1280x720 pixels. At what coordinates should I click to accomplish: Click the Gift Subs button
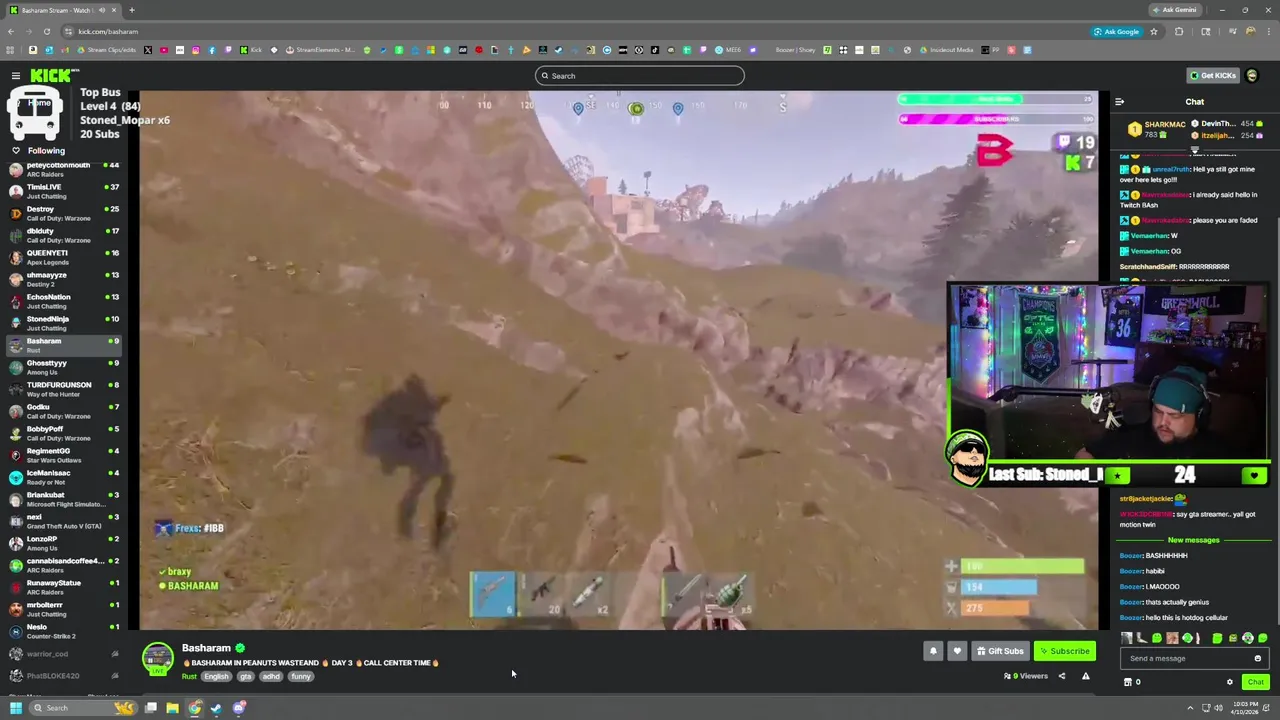(x=1000, y=651)
